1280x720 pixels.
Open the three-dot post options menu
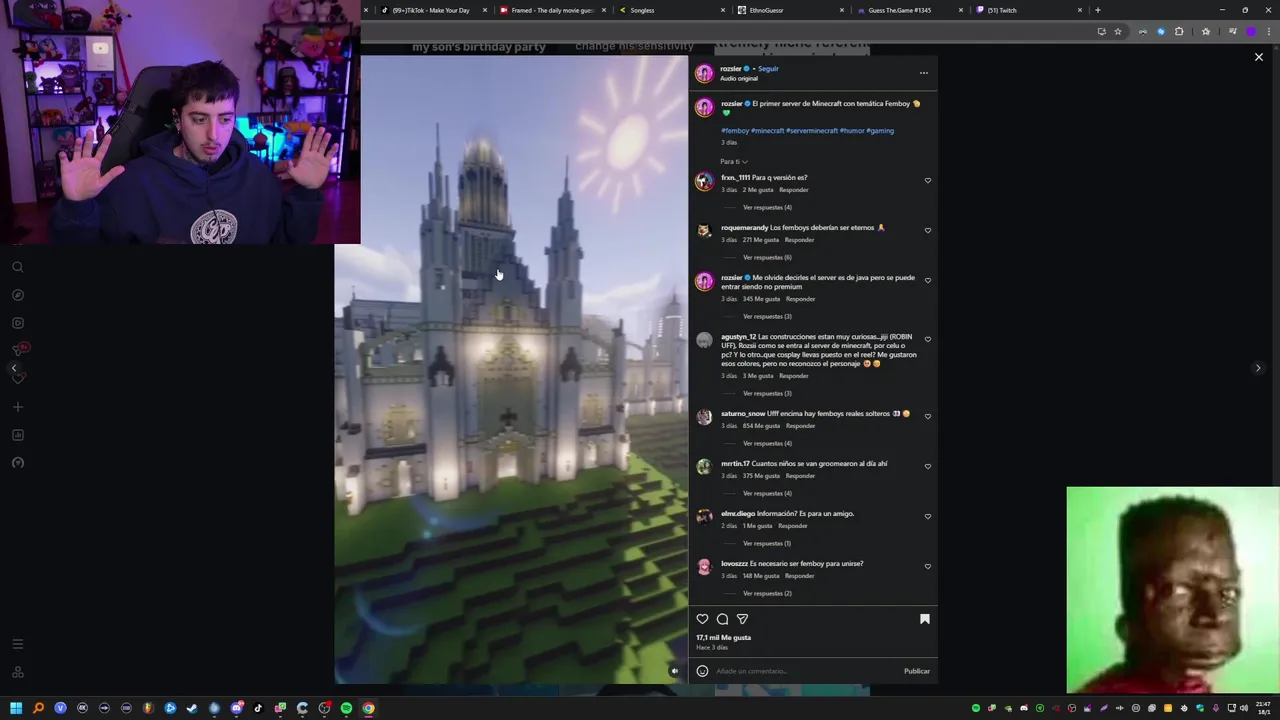[924, 73]
